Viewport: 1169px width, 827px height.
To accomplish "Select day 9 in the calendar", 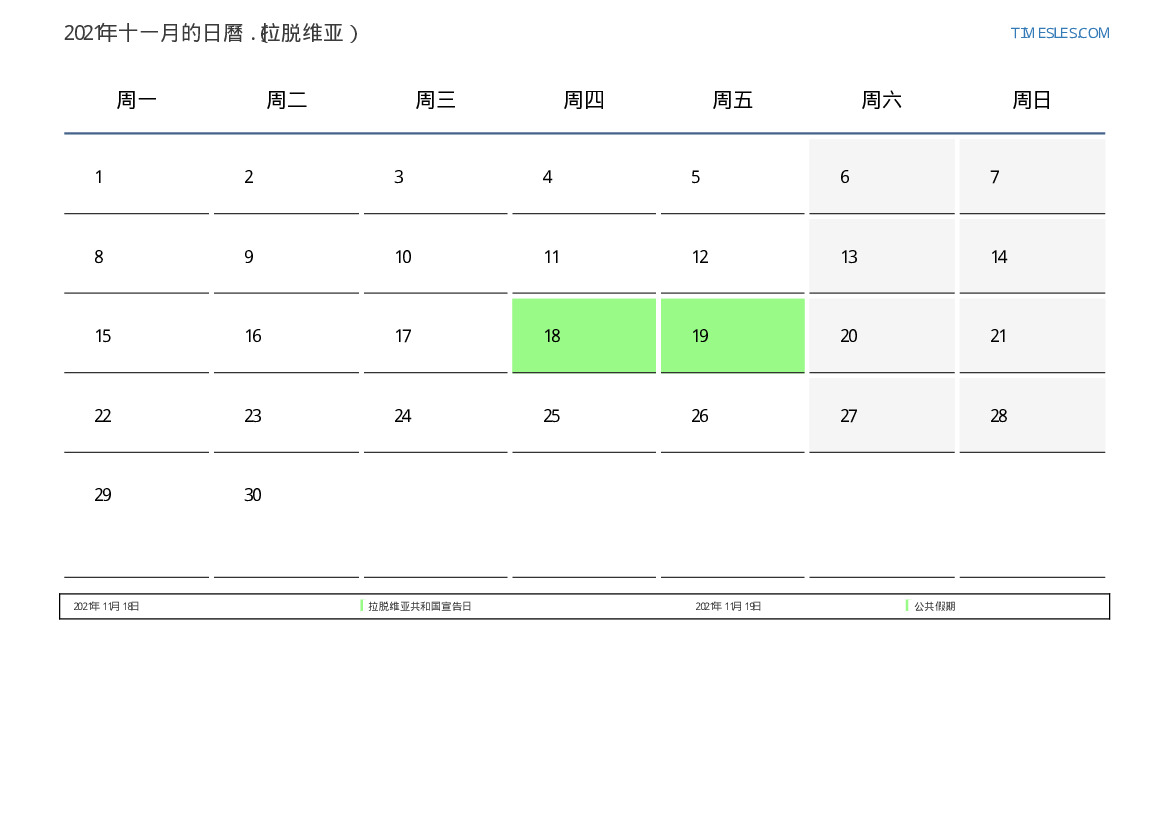I will coord(286,257).
